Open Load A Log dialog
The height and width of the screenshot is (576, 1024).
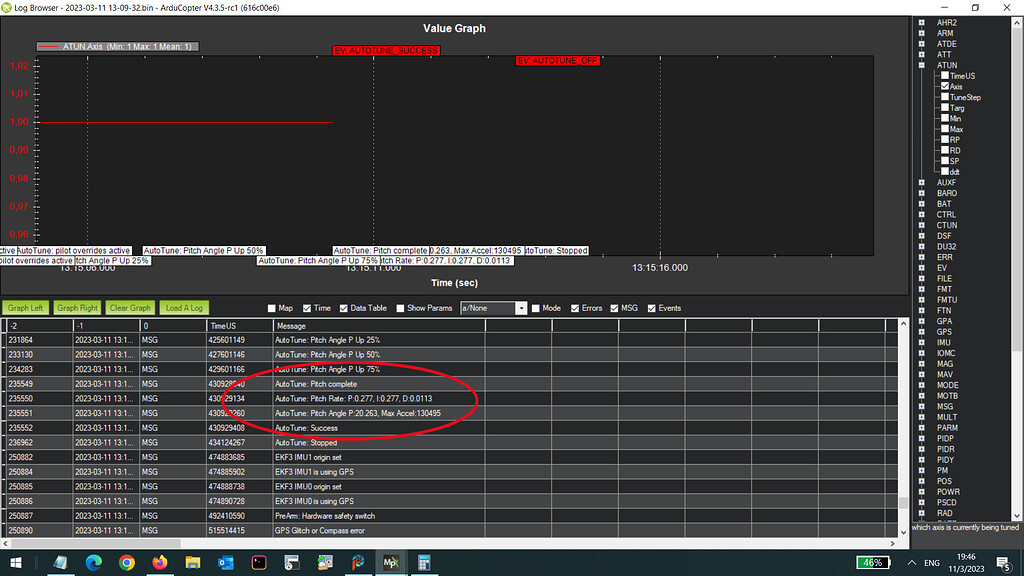coord(183,307)
